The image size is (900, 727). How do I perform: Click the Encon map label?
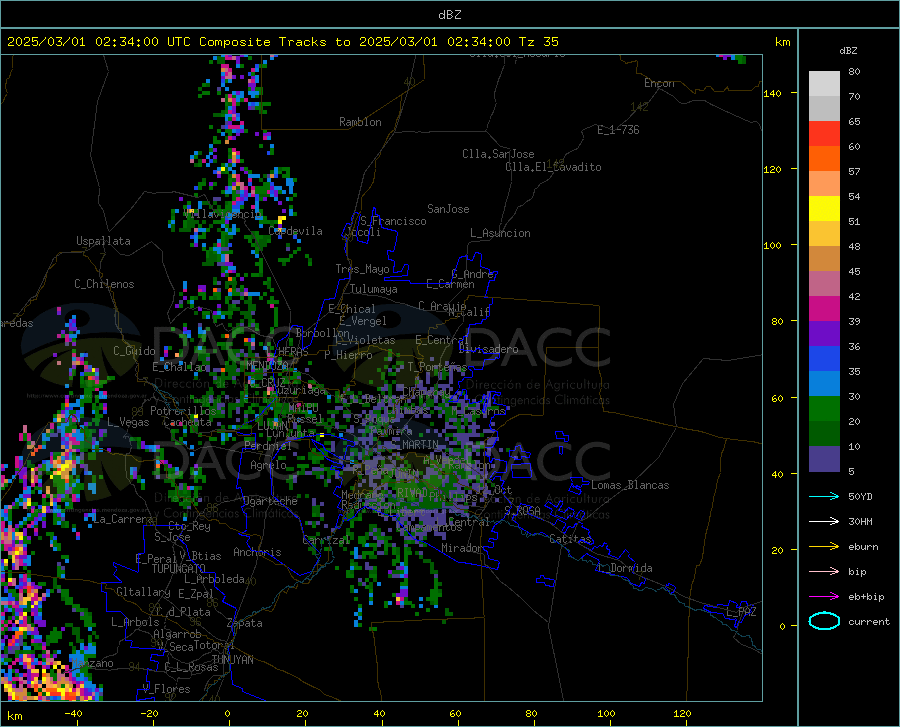659,83
